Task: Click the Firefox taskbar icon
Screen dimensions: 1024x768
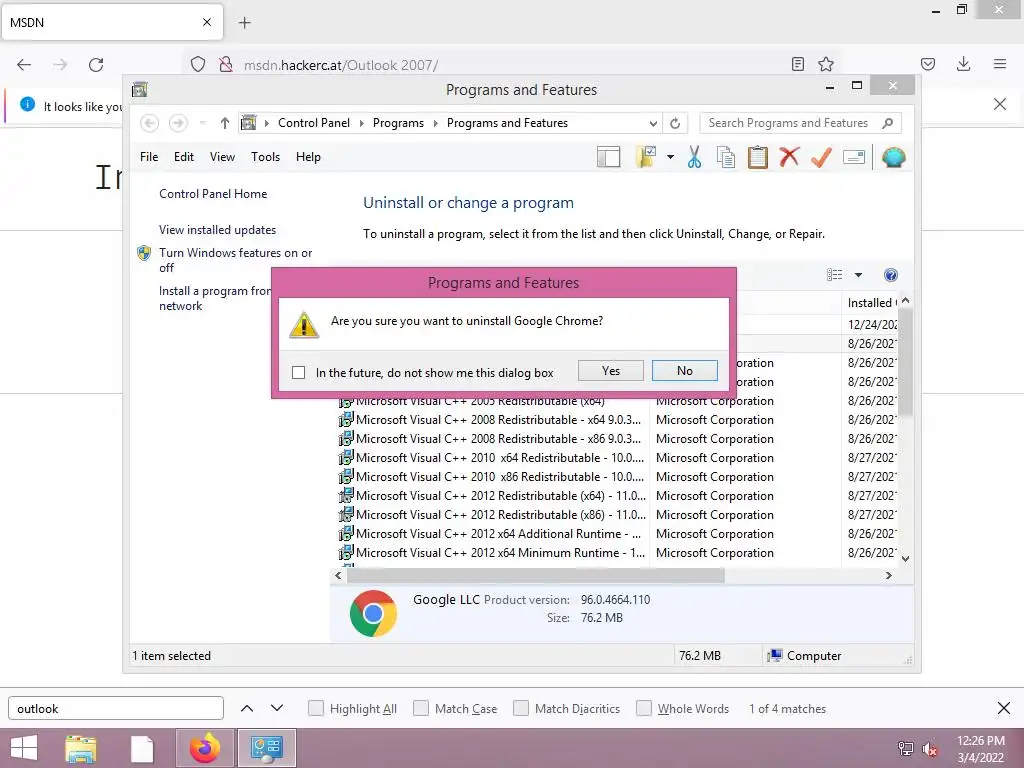Action: 205,748
